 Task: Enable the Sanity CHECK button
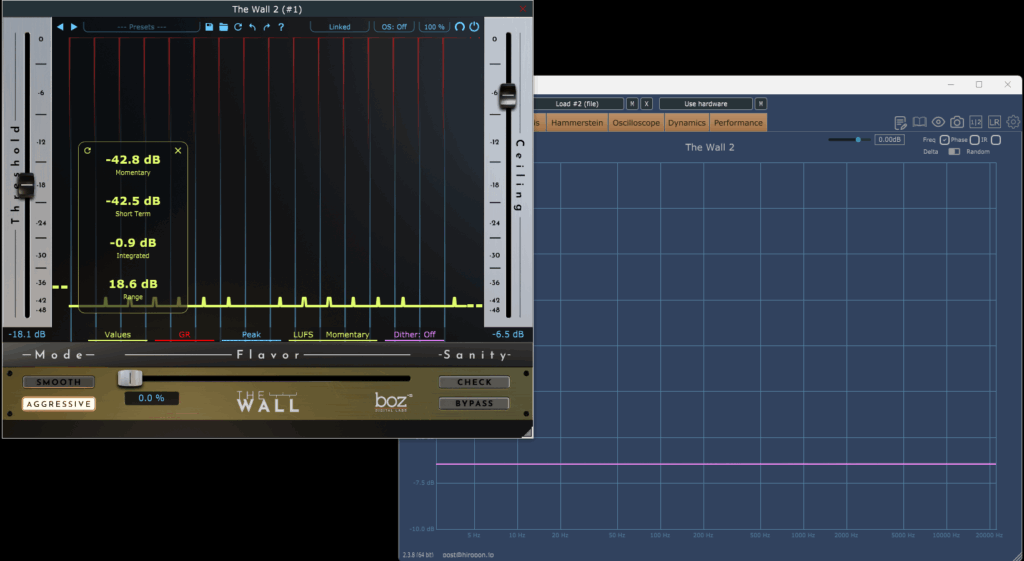(474, 382)
